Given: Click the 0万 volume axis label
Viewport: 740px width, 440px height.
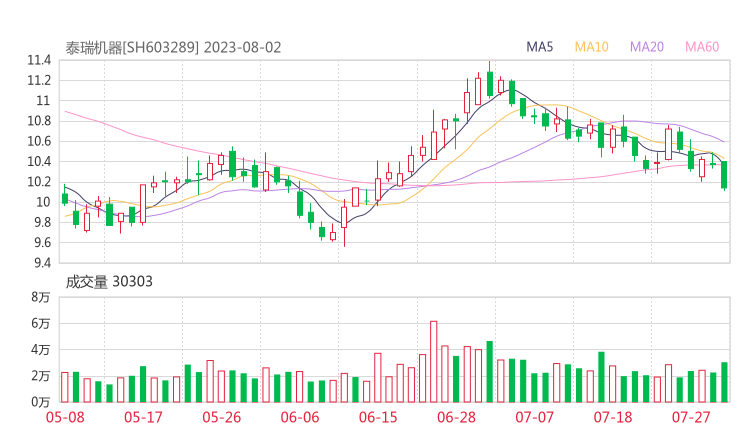Looking at the screenshot, I should [x=41, y=402].
